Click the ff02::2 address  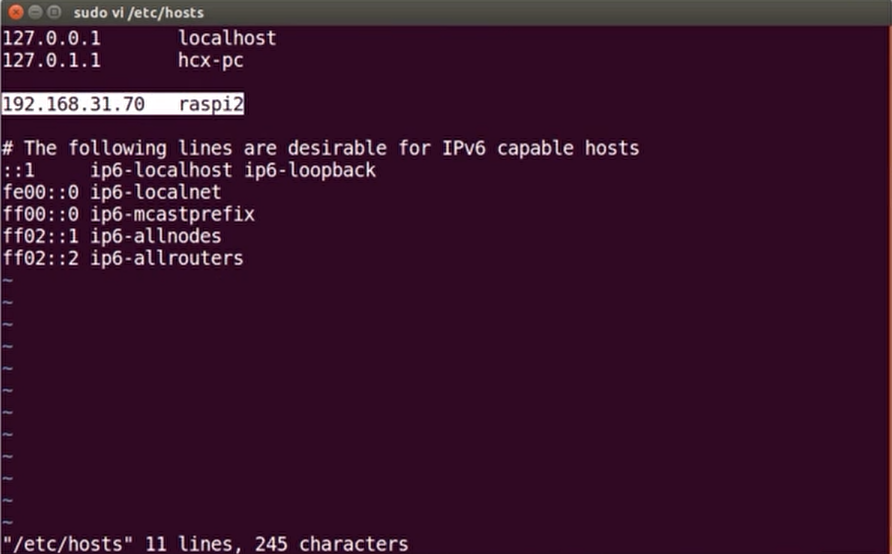click(x=40, y=258)
